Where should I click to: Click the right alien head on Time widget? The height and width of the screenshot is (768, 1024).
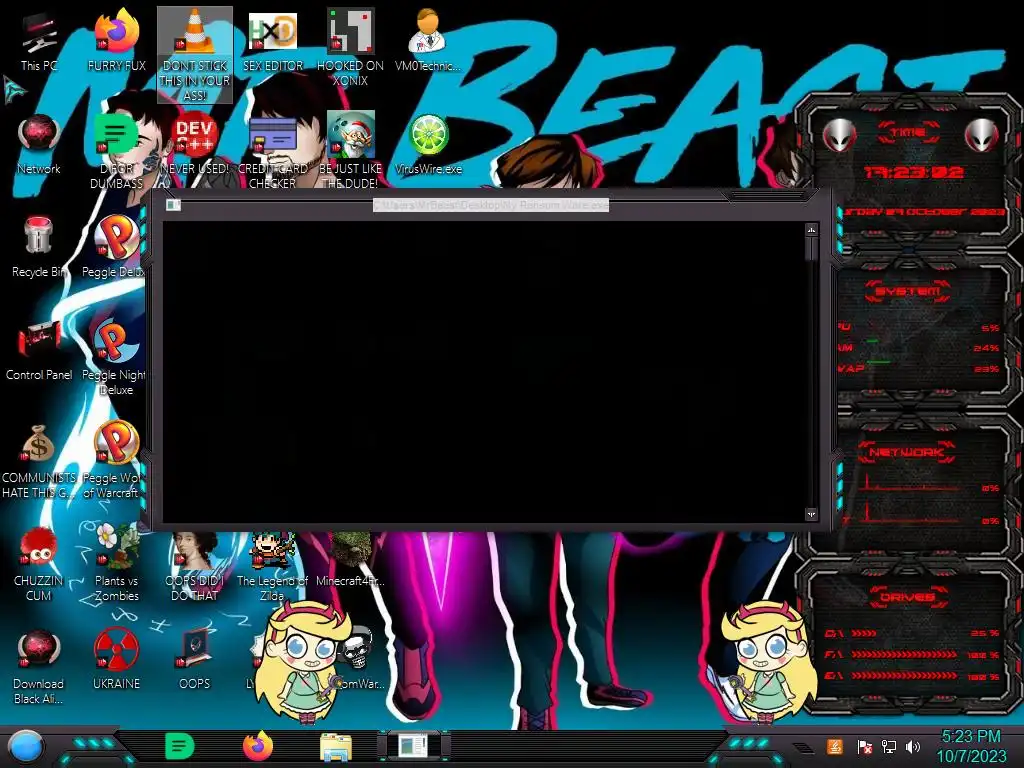982,136
